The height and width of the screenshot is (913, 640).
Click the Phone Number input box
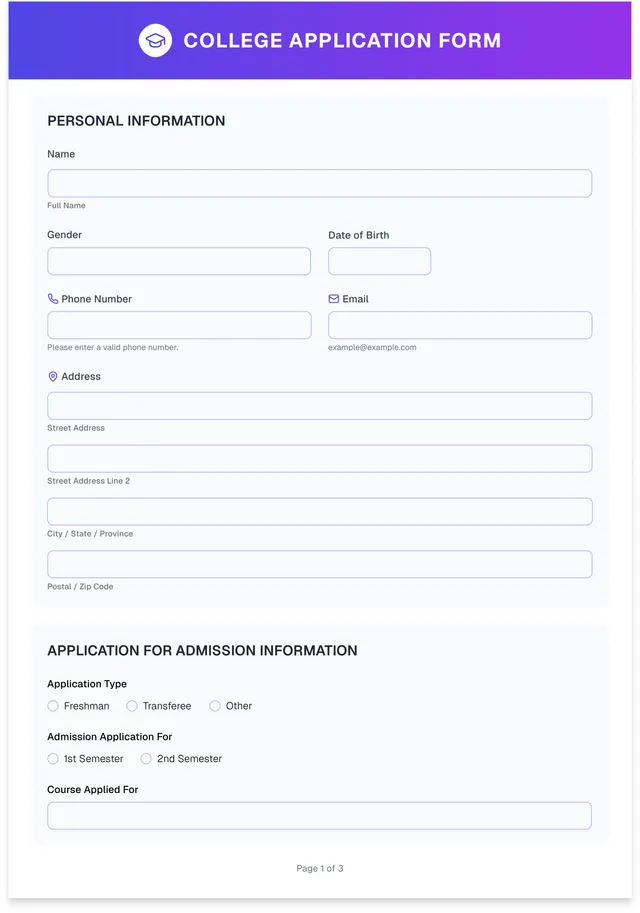178,324
